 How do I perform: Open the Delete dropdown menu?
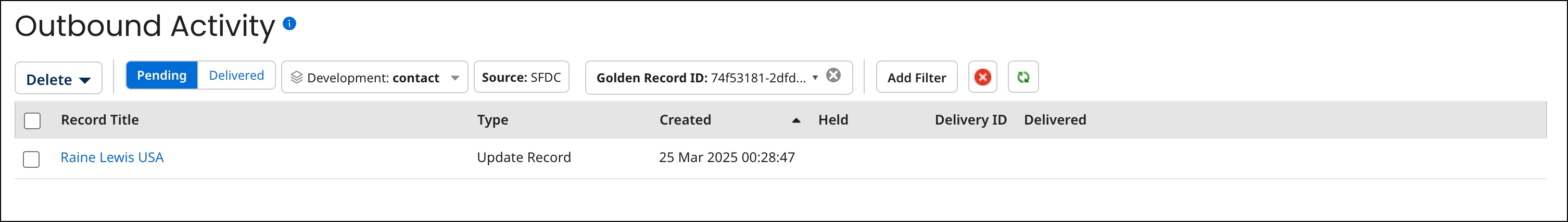58,79
